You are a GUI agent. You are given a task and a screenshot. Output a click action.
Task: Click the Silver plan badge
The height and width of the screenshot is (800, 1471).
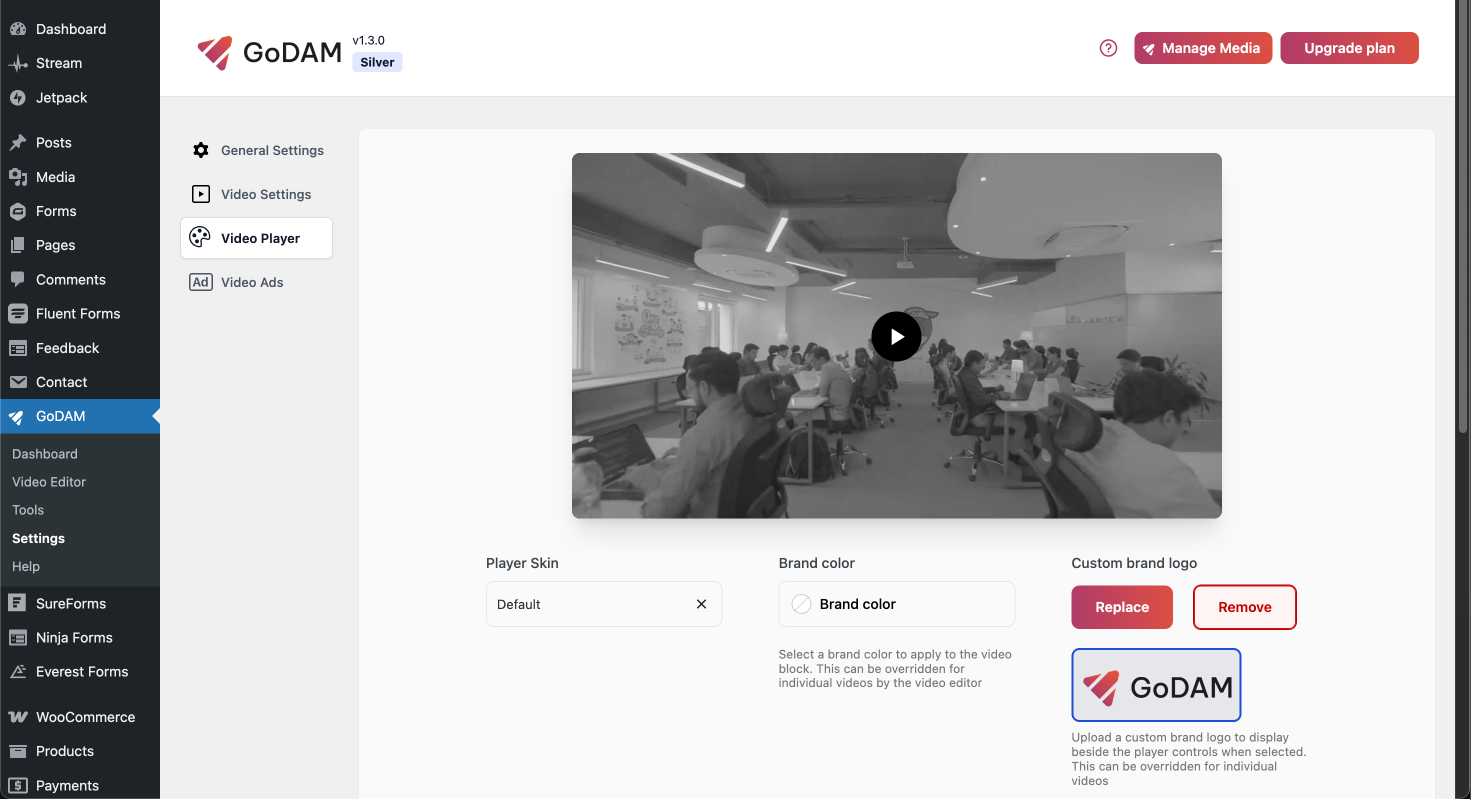click(x=377, y=62)
